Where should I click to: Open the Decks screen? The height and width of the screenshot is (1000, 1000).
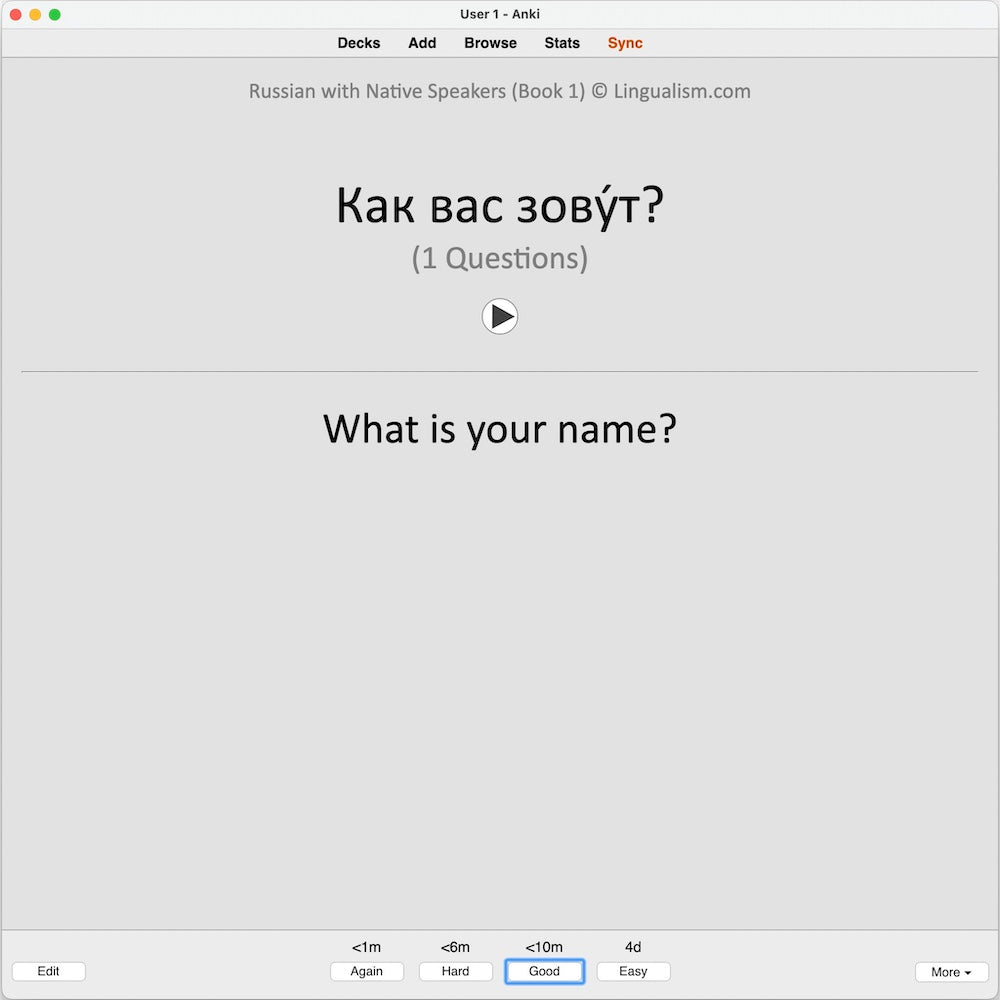[x=358, y=43]
